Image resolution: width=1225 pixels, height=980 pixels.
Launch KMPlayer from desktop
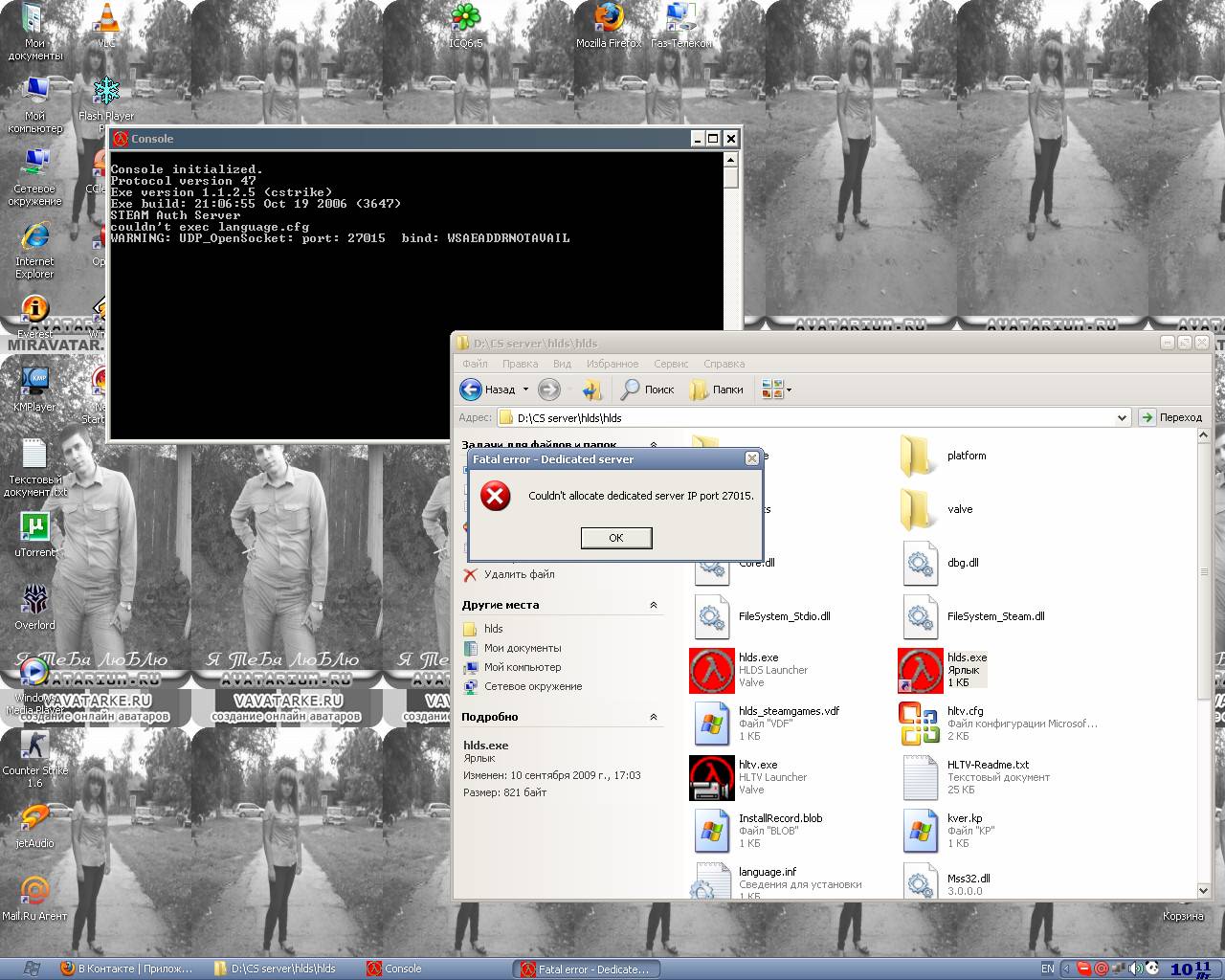(x=35, y=390)
